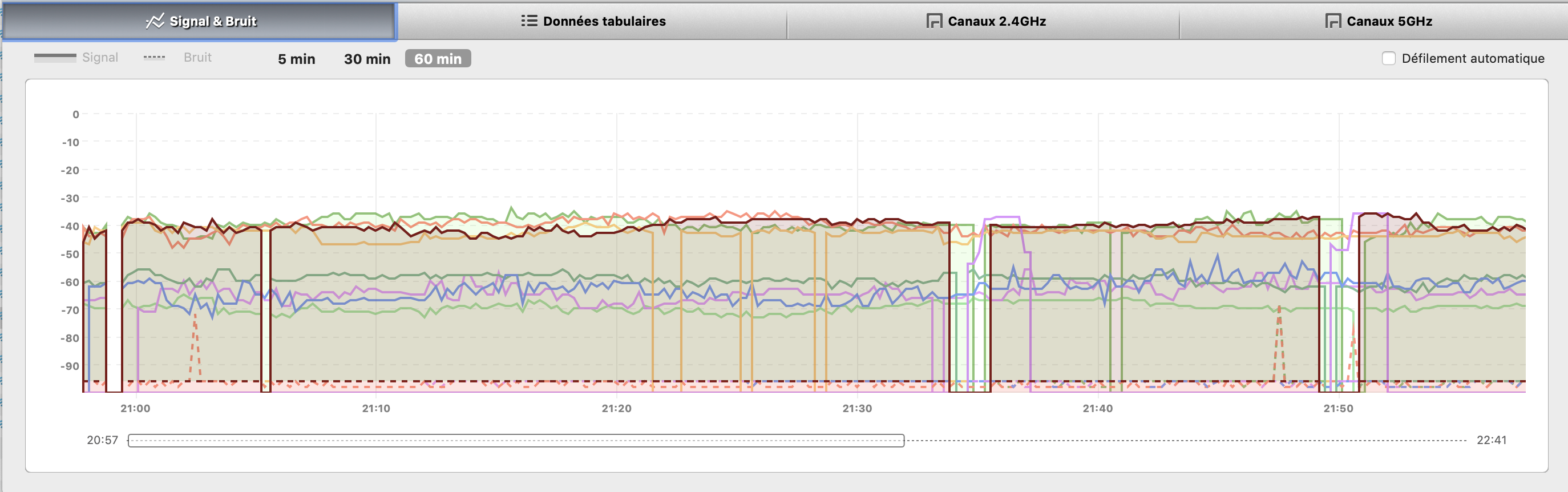Click the Données tabulaires list icon
This screenshot has height=492, width=1568.
click(x=528, y=21)
